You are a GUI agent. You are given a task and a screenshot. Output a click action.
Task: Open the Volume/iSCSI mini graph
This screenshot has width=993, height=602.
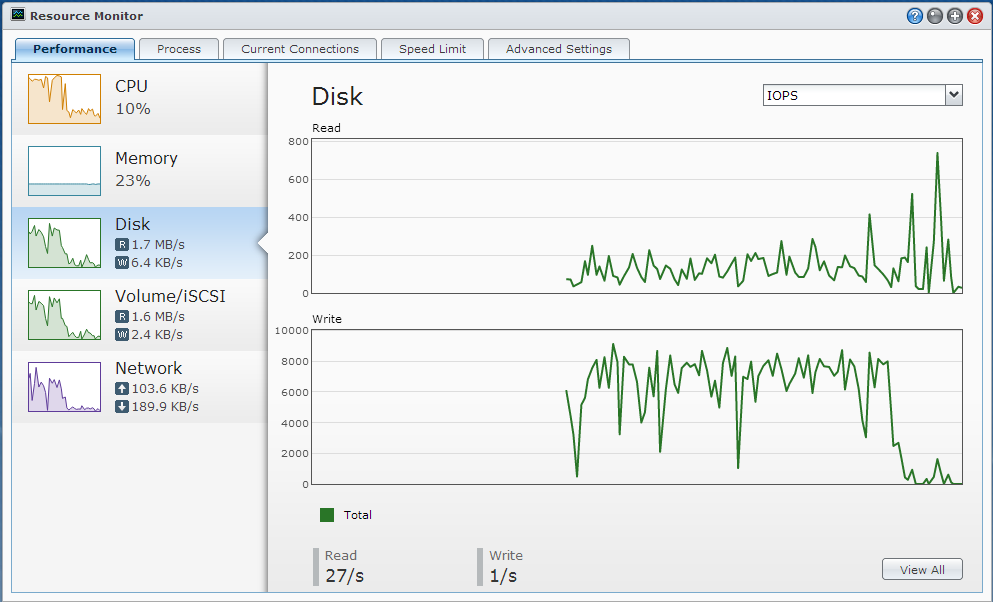(x=64, y=315)
